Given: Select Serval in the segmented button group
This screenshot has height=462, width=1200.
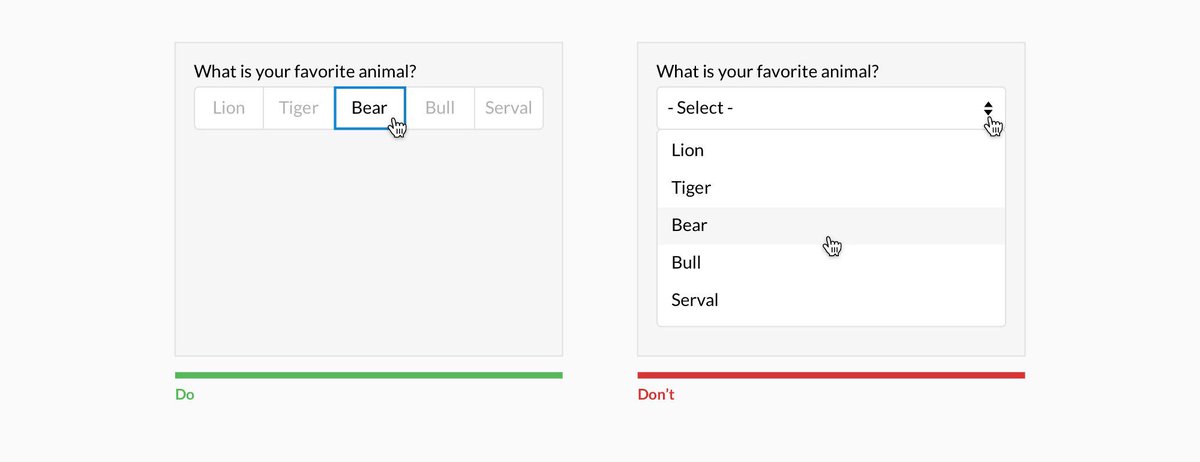Looking at the screenshot, I should [x=508, y=108].
